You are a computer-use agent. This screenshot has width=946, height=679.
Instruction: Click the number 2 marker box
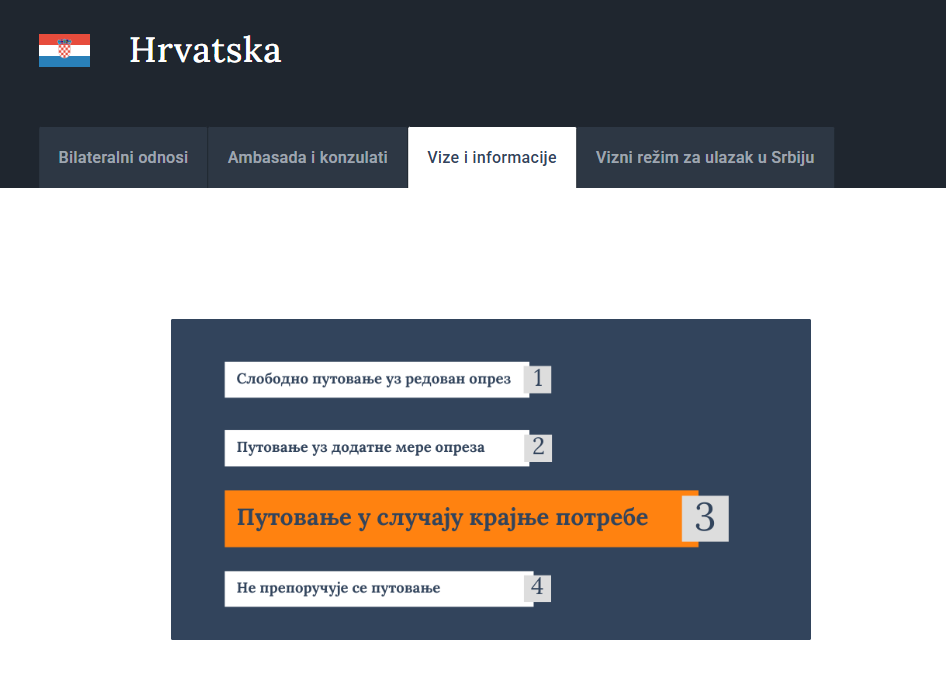539,448
